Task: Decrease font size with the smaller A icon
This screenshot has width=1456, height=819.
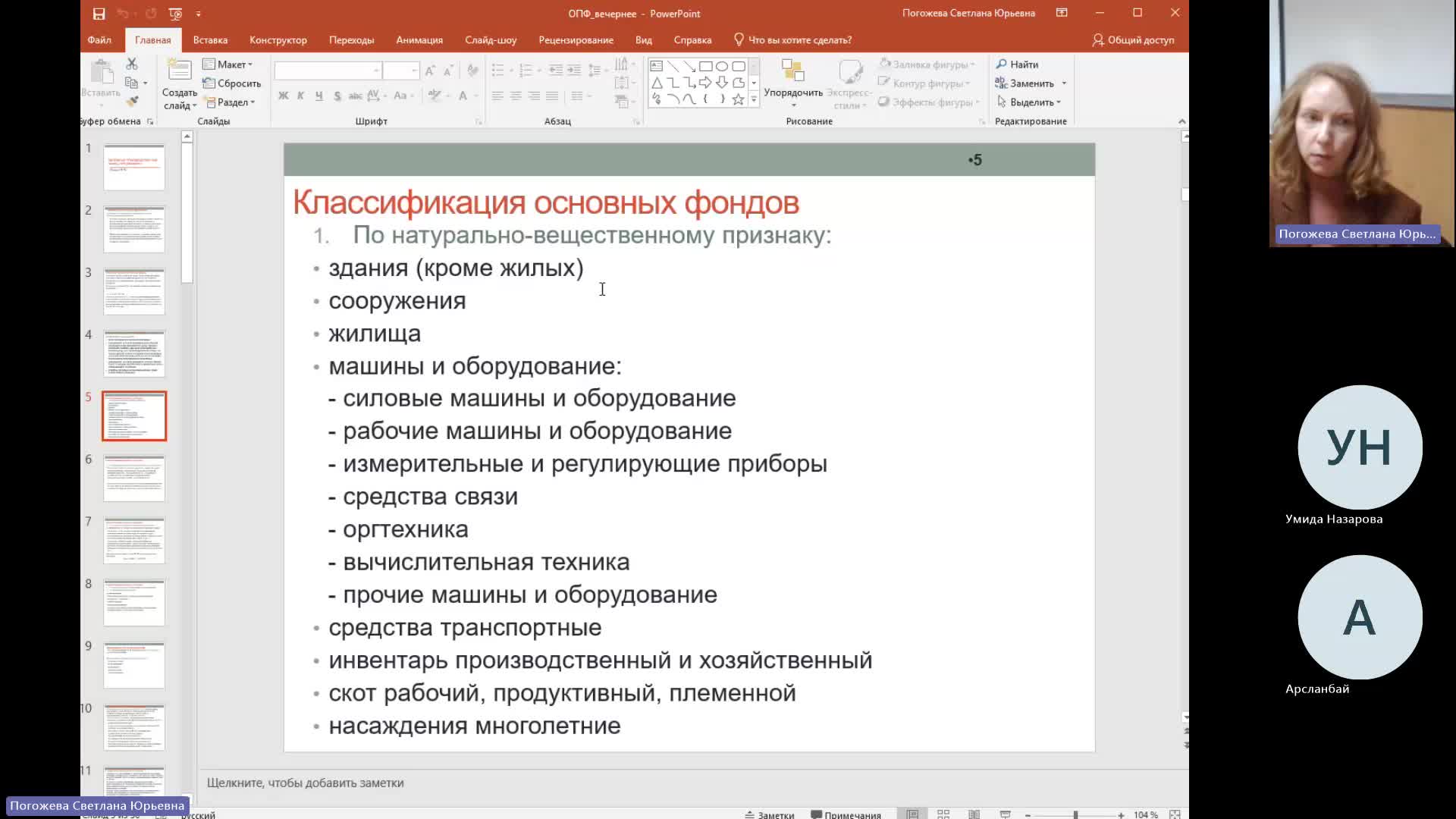Action: pos(447,71)
